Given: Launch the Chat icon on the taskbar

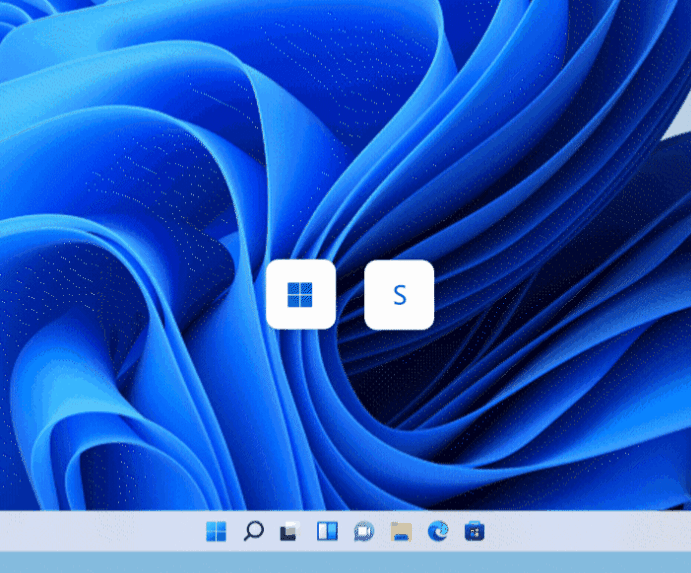Looking at the screenshot, I should click(x=364, y=531).
